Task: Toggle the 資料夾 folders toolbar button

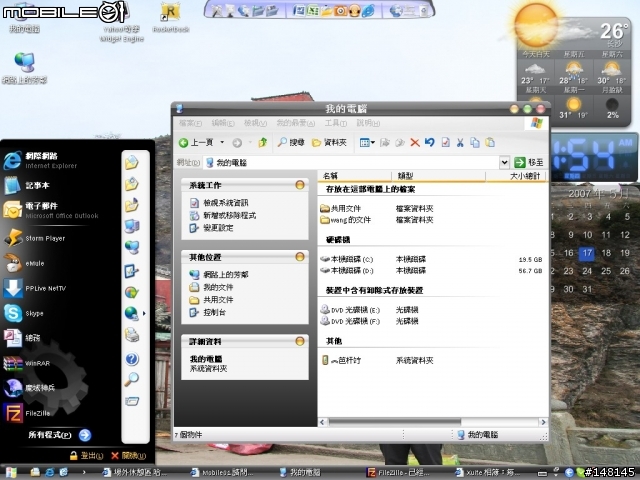Action: coord(329,142)
